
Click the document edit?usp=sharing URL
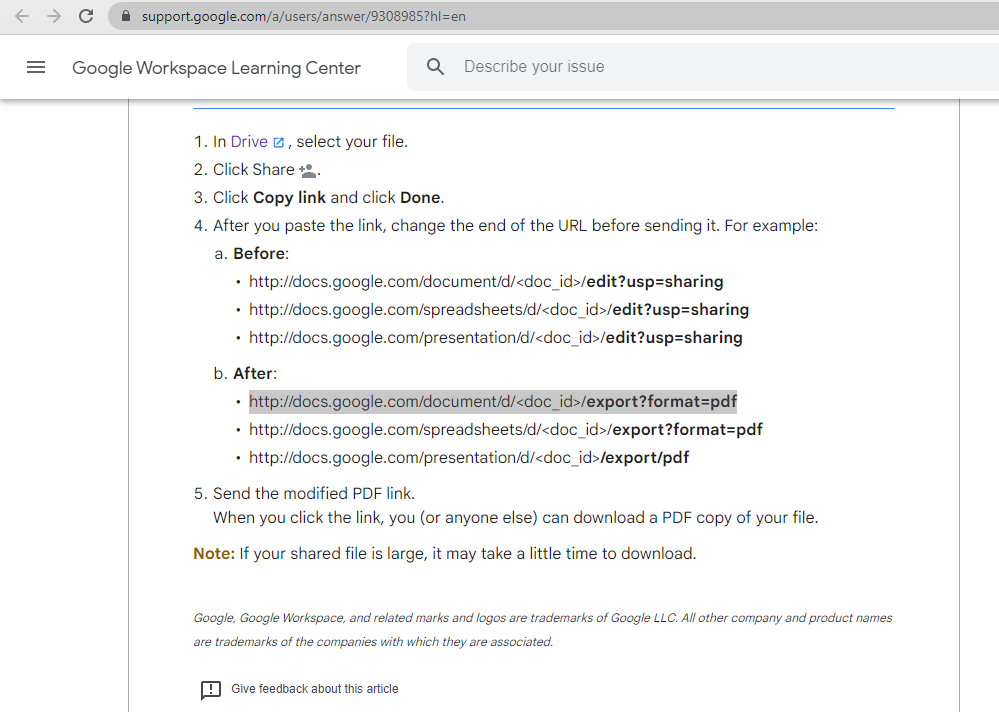(x=486, y=282)
